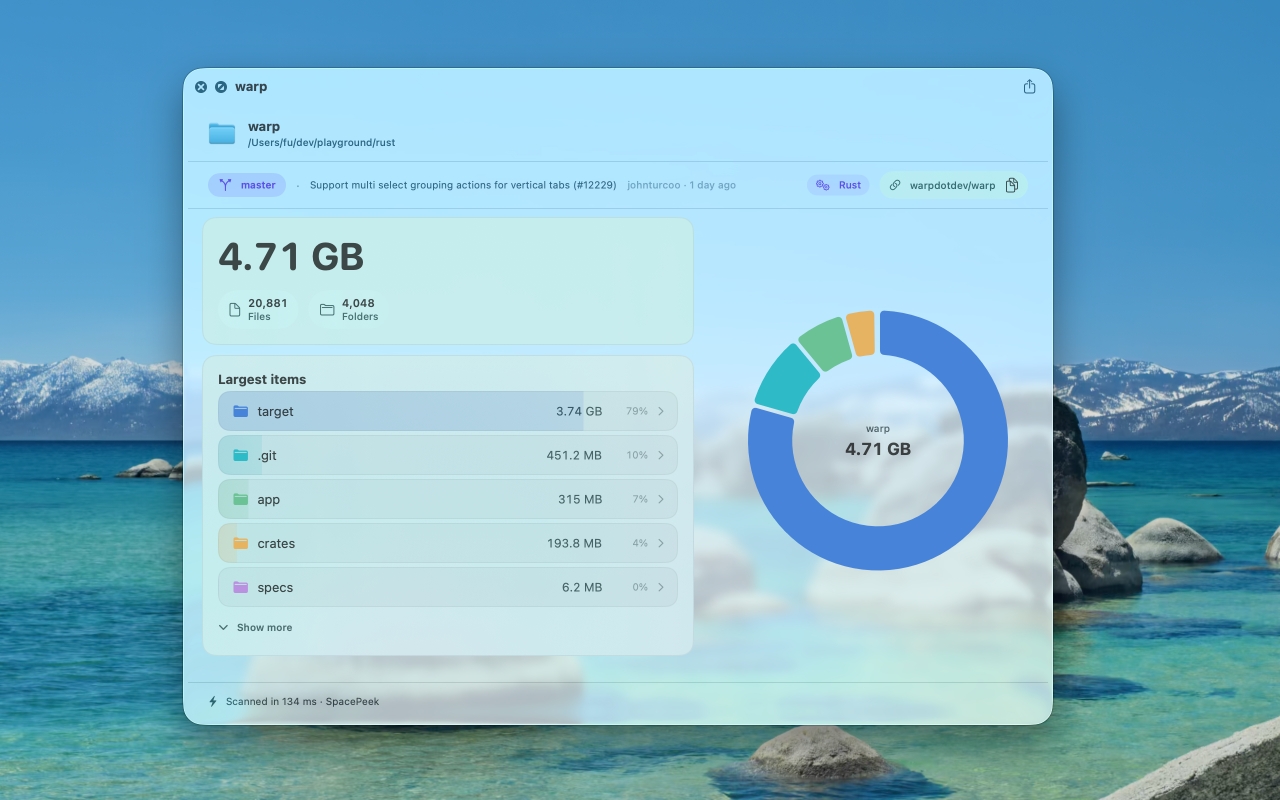Click the 79% percentage for target

click(x=637, y=411)
